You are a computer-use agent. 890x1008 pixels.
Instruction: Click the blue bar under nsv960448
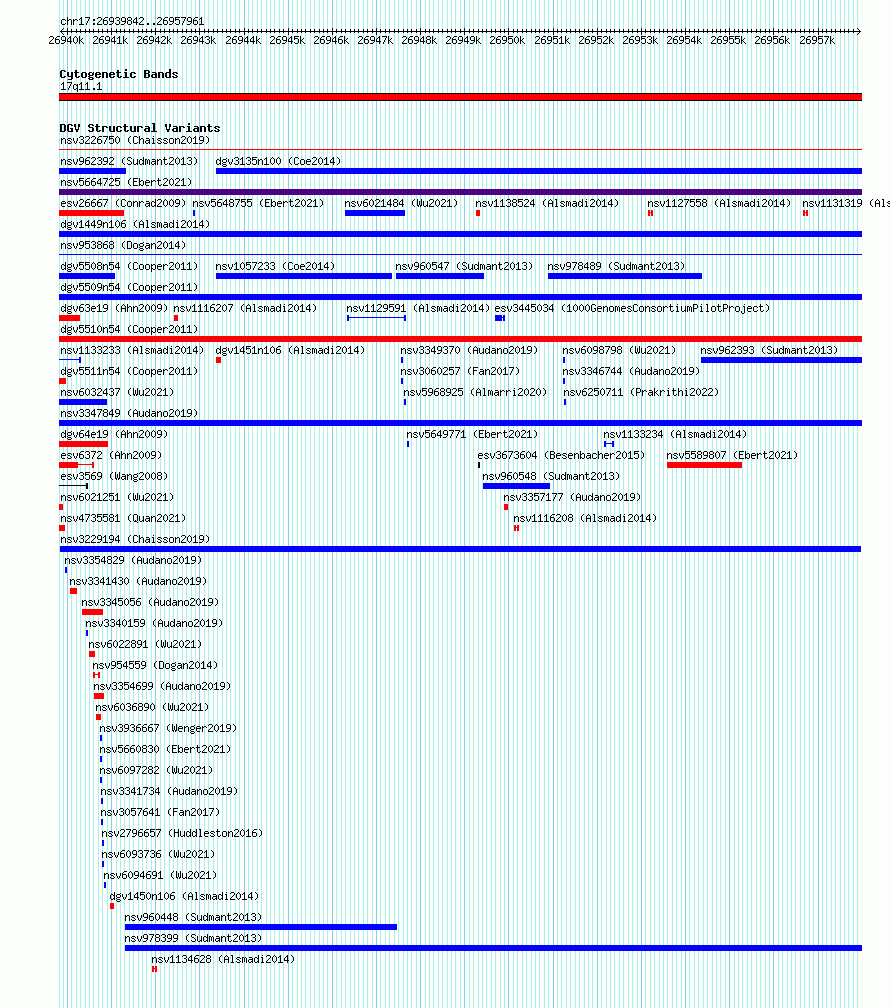[x=261, y=927]
